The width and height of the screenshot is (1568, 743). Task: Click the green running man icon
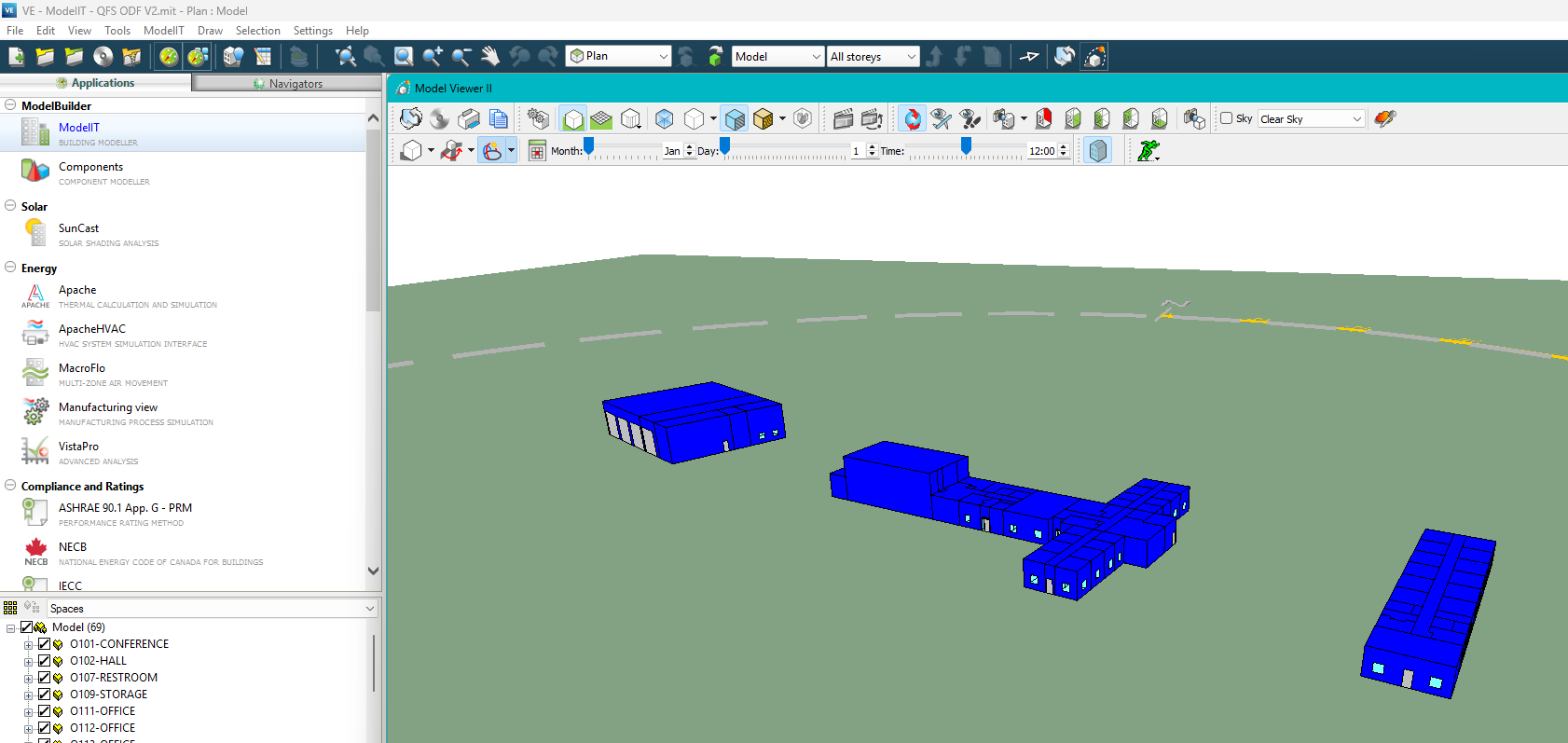pyautogui.click(x=1148, y=150)
